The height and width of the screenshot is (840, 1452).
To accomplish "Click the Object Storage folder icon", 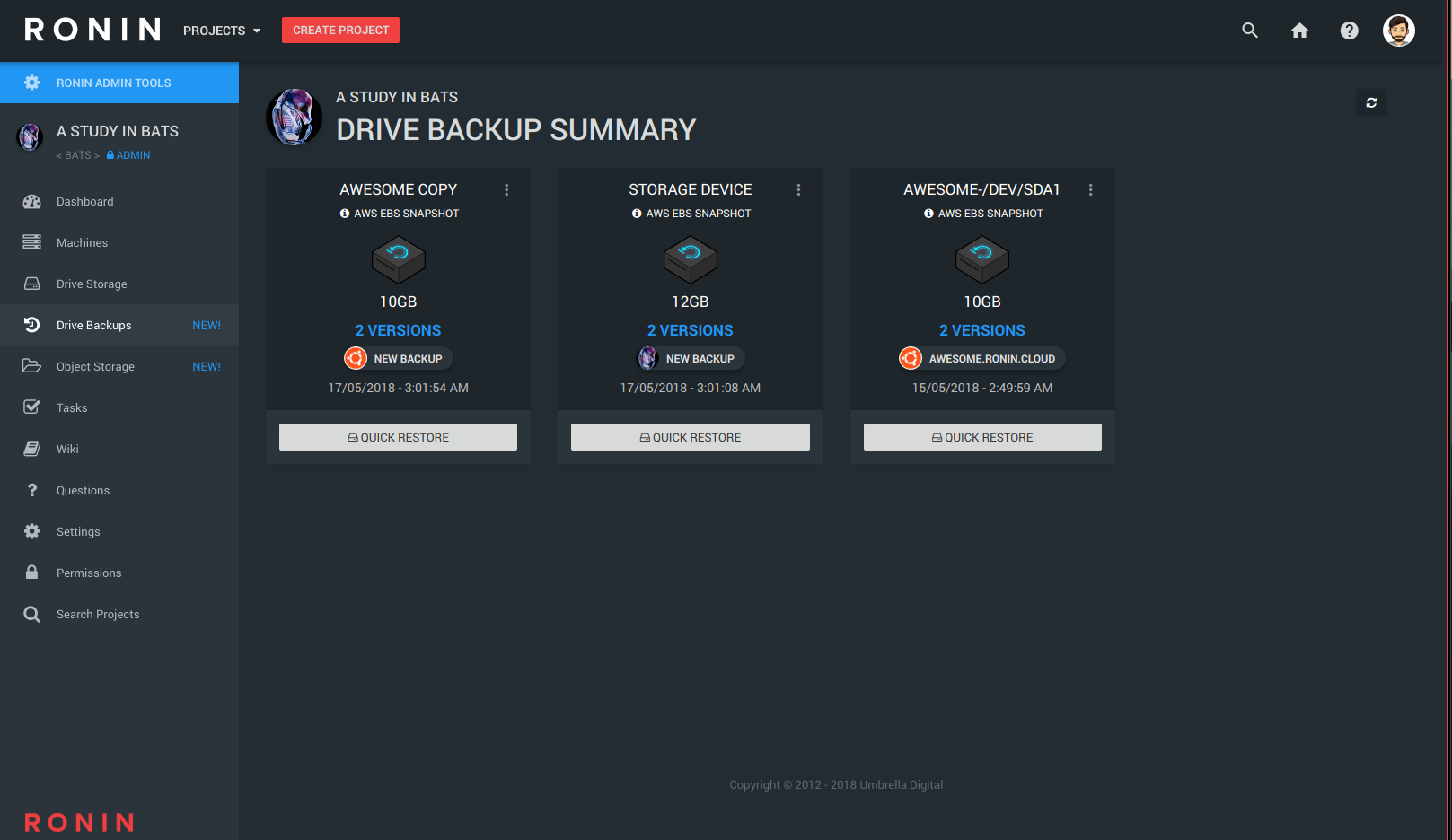I will 31,366.
